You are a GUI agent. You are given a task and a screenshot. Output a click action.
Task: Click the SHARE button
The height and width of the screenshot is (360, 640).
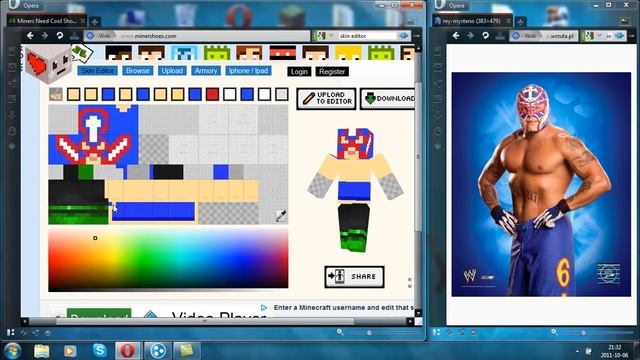354,277
